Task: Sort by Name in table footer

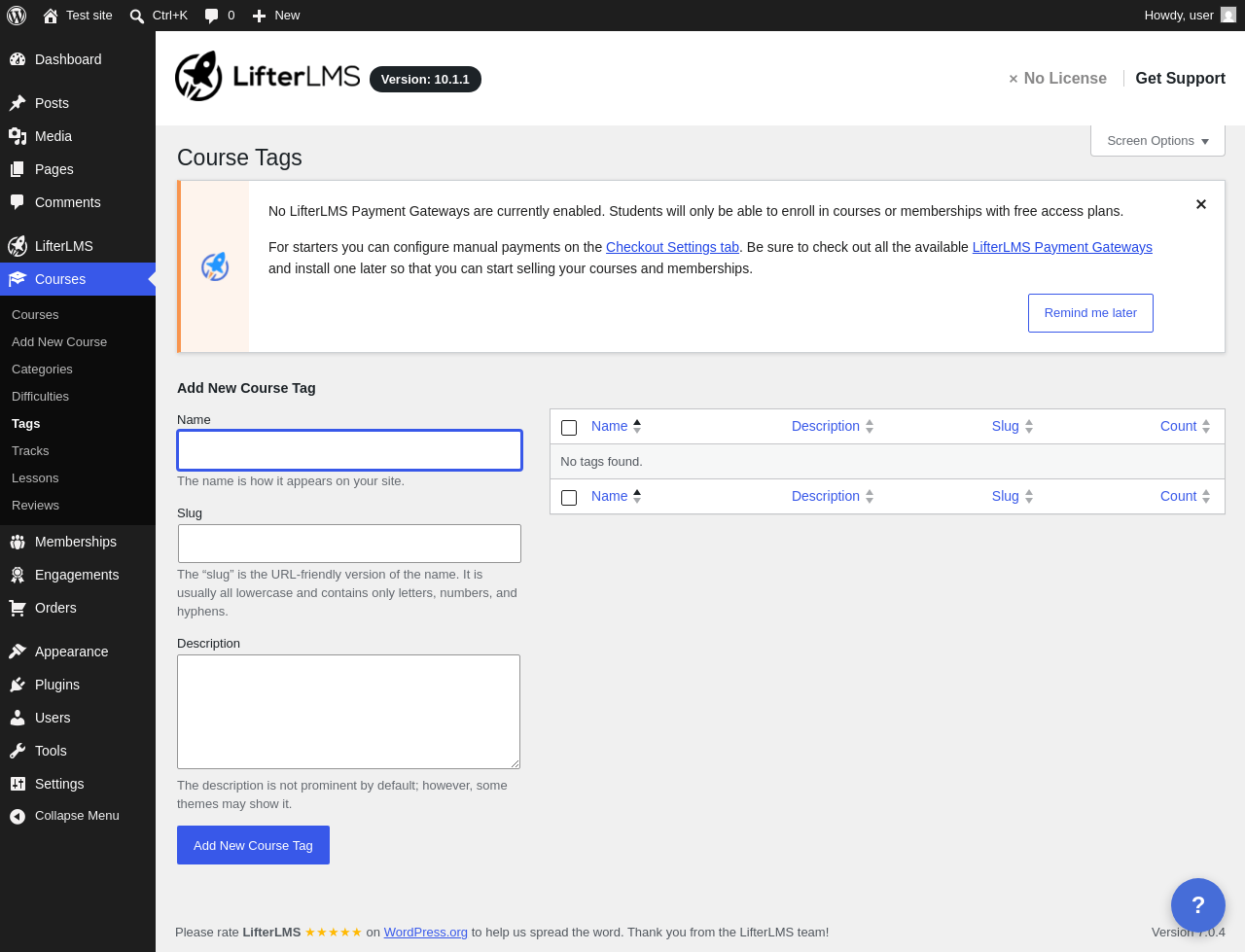Action: (617, 496)
